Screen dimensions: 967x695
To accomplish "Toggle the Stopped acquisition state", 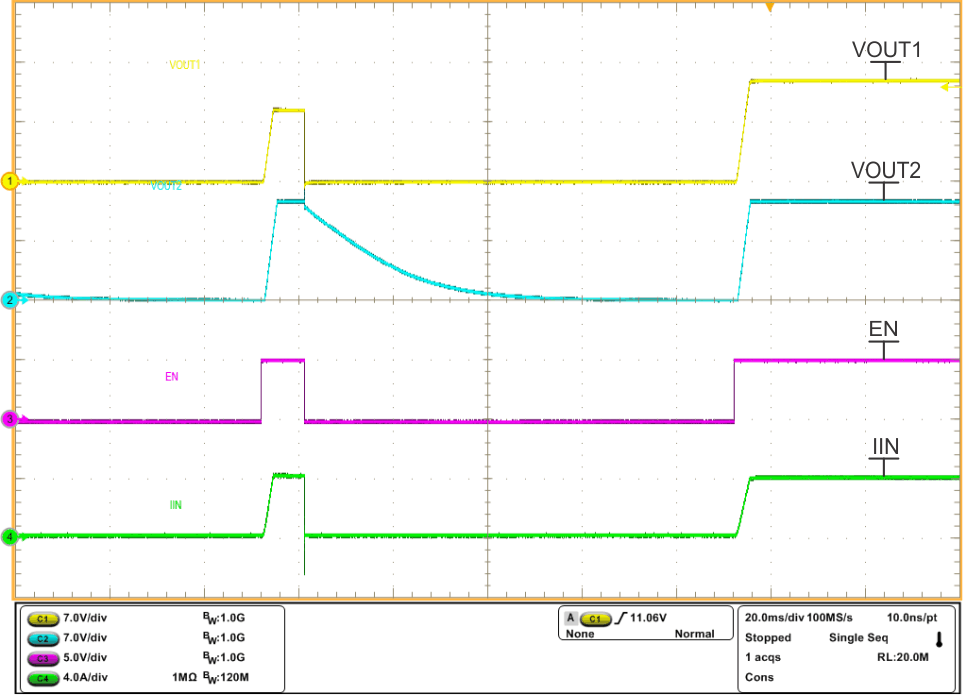I will (768, 637).
